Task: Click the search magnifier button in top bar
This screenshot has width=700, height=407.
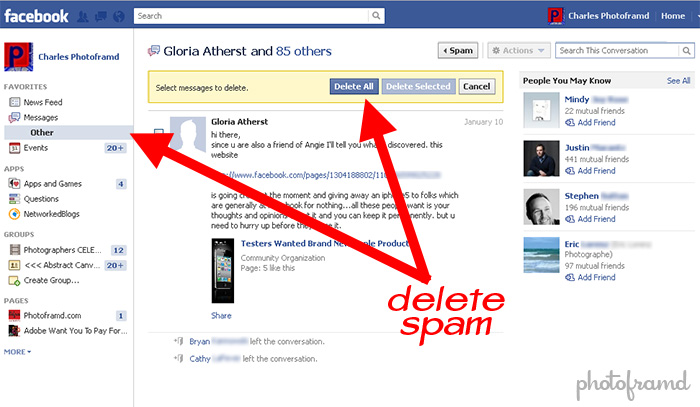Action: pyautogui.click(x=376, y=16)
